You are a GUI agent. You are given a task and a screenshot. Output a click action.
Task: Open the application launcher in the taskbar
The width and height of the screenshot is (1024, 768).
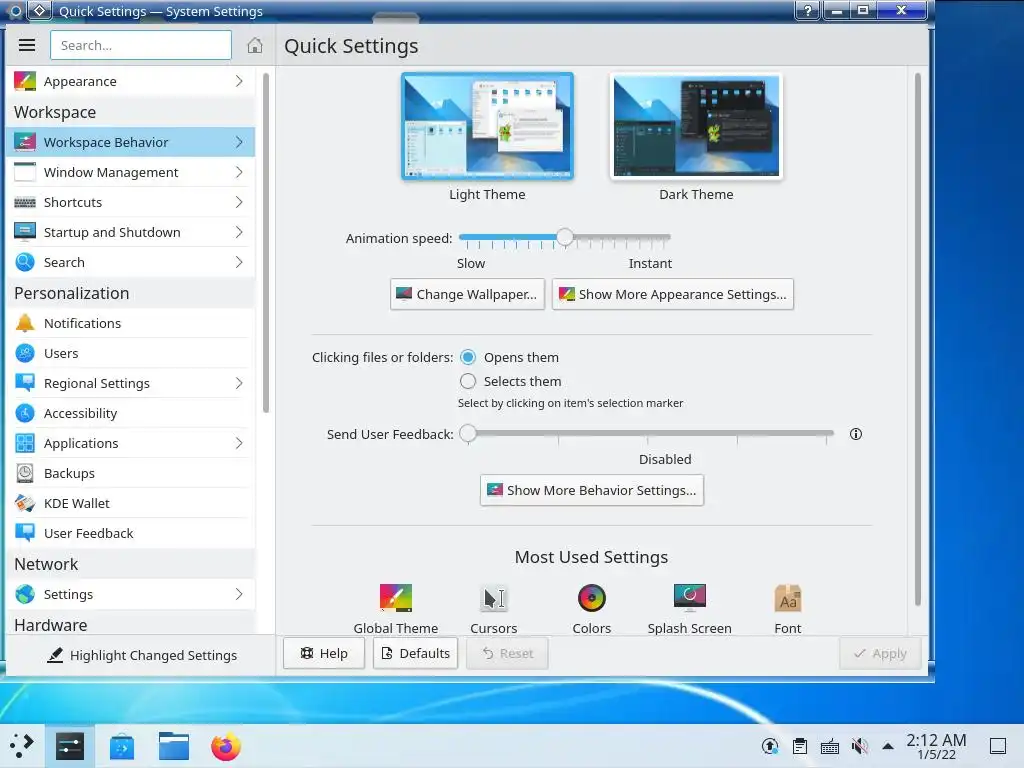(x=22, y=745)
